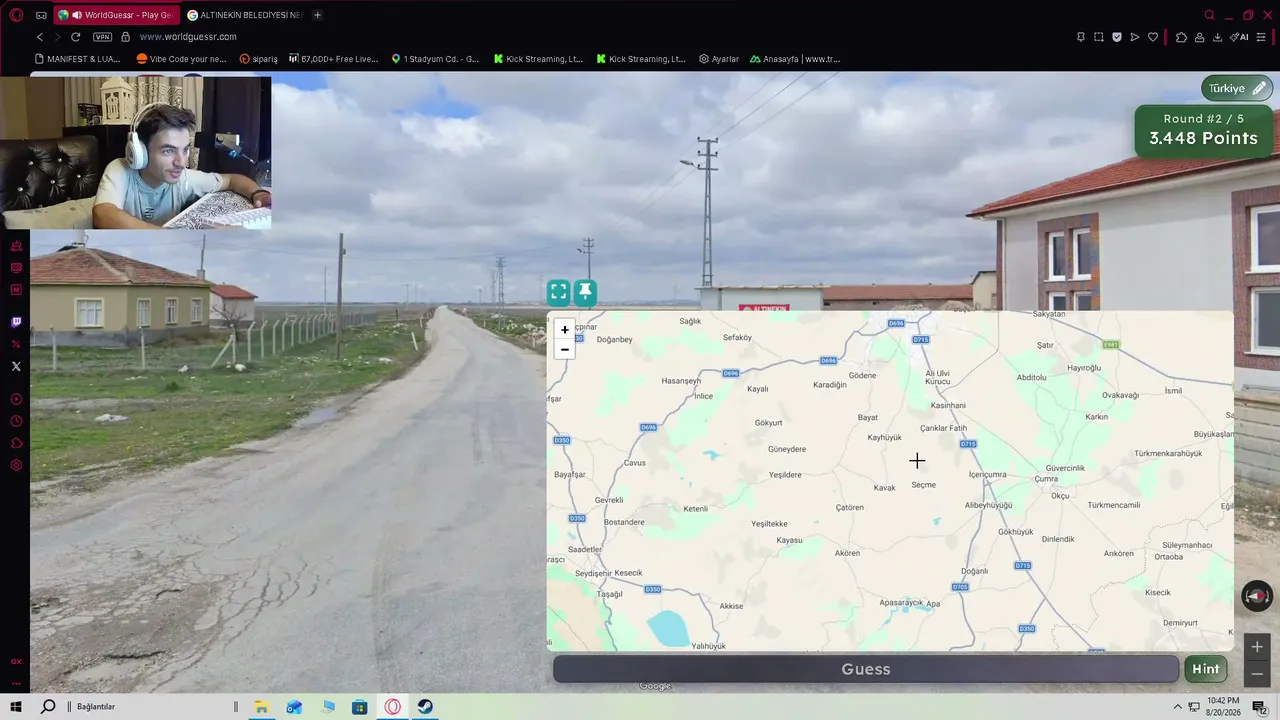The image size is (1280, 720).
Task: Open the Windows notification center
Action: (x=1260, y=707)
